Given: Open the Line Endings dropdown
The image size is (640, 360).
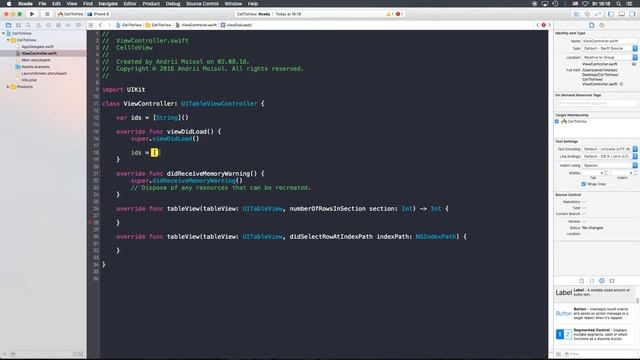Looking at the screenshot, I should tap(609, 156).
